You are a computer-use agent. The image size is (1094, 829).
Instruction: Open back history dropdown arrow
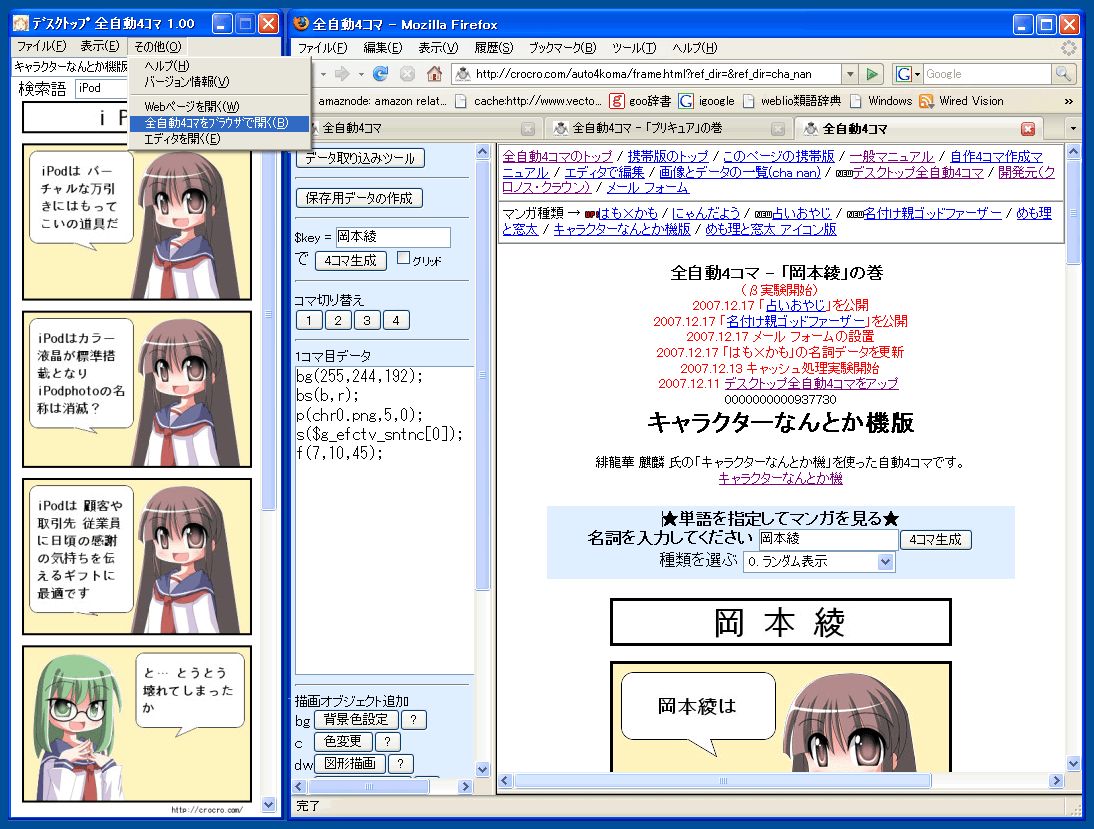(x=323, y=73)
